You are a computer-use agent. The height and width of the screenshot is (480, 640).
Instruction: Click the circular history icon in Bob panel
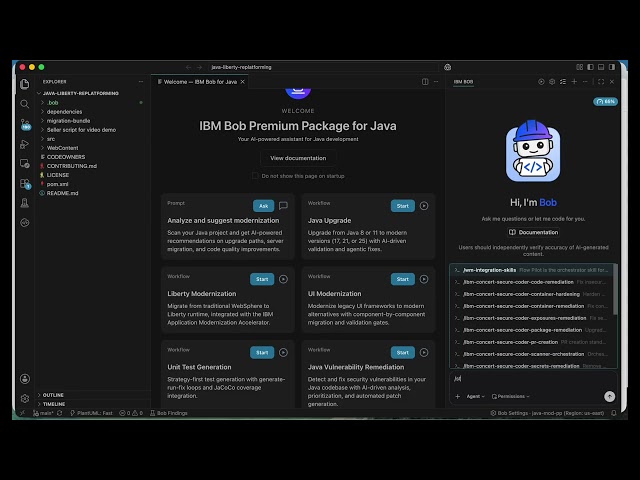click(x=541, y=82)
